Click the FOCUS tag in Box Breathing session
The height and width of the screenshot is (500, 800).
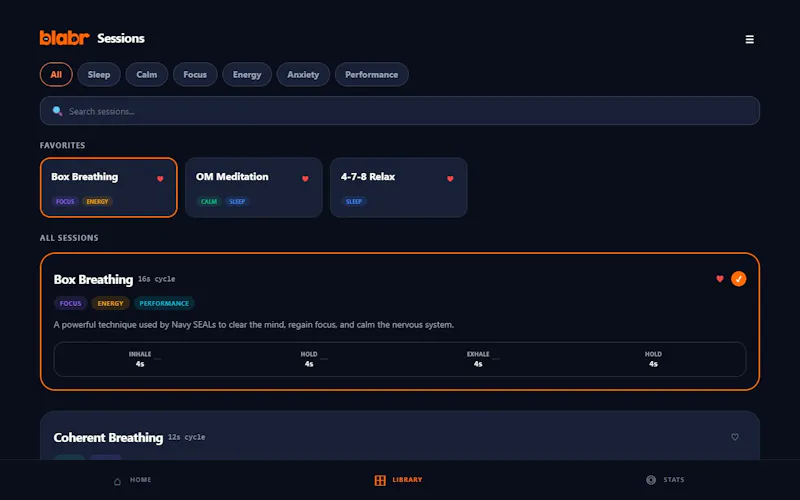[x=70, y=303]
